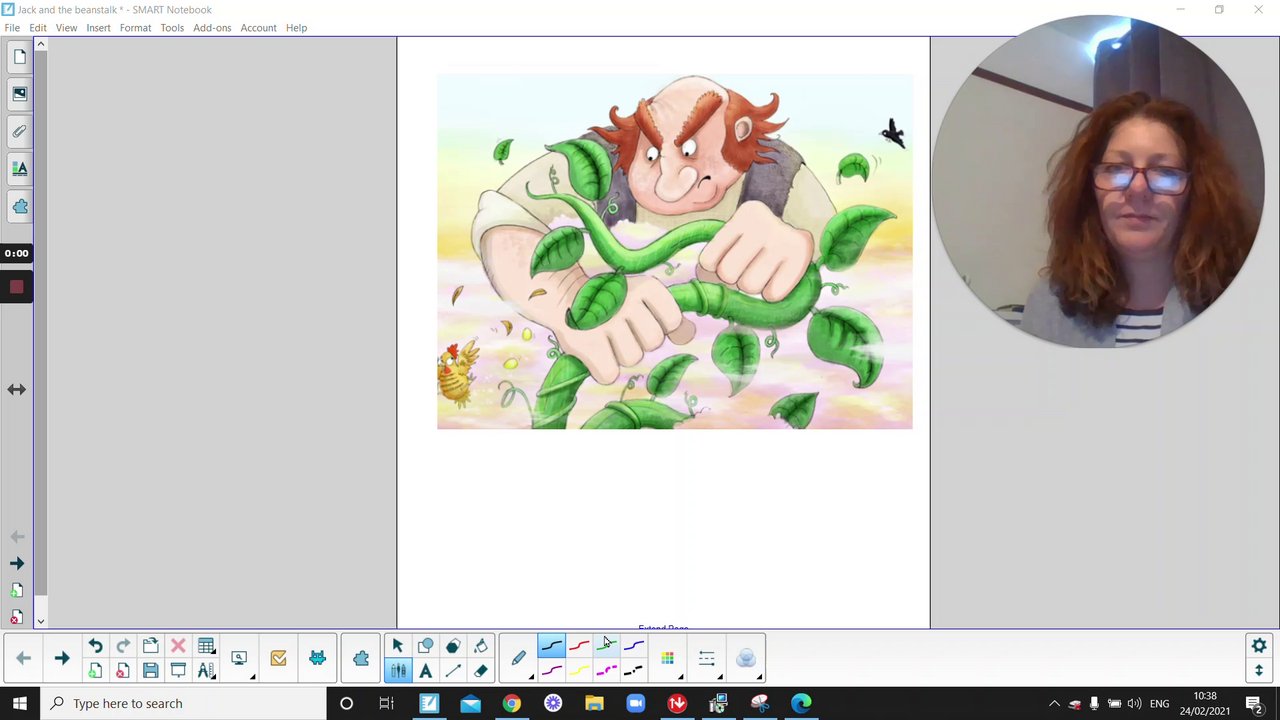1280x720 pixels.
Task: Pick the green pen style
Action: 606,646
